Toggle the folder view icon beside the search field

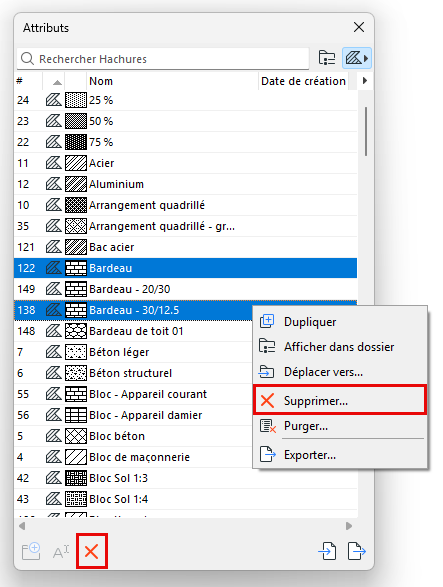pos(327,58)
